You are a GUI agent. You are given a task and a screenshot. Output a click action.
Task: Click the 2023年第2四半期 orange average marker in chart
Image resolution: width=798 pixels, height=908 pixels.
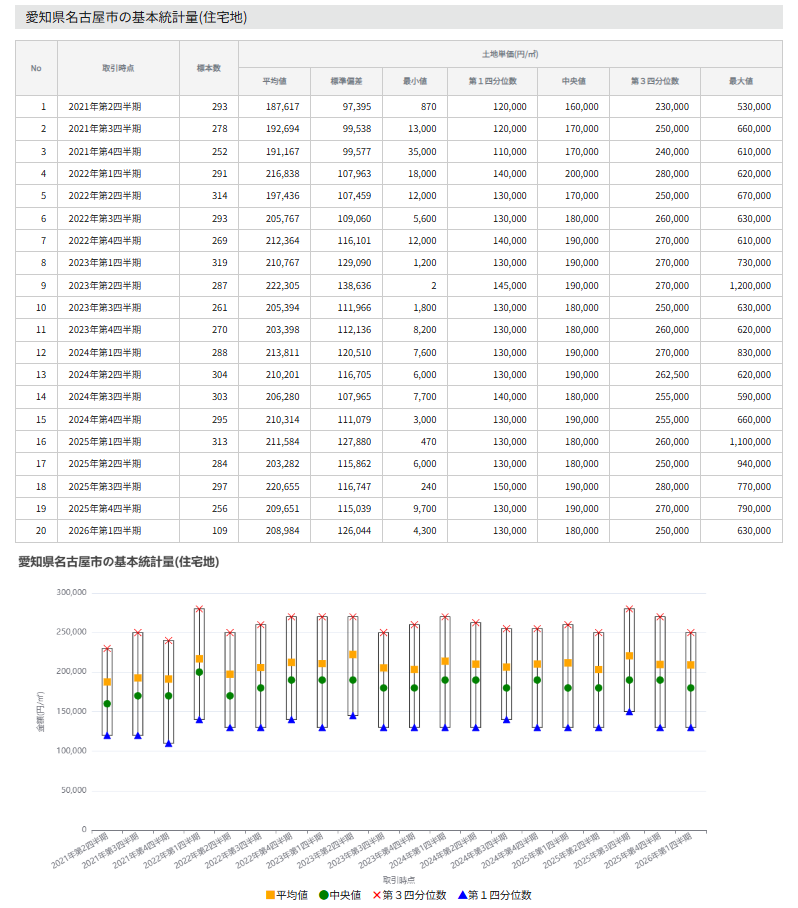353,654
